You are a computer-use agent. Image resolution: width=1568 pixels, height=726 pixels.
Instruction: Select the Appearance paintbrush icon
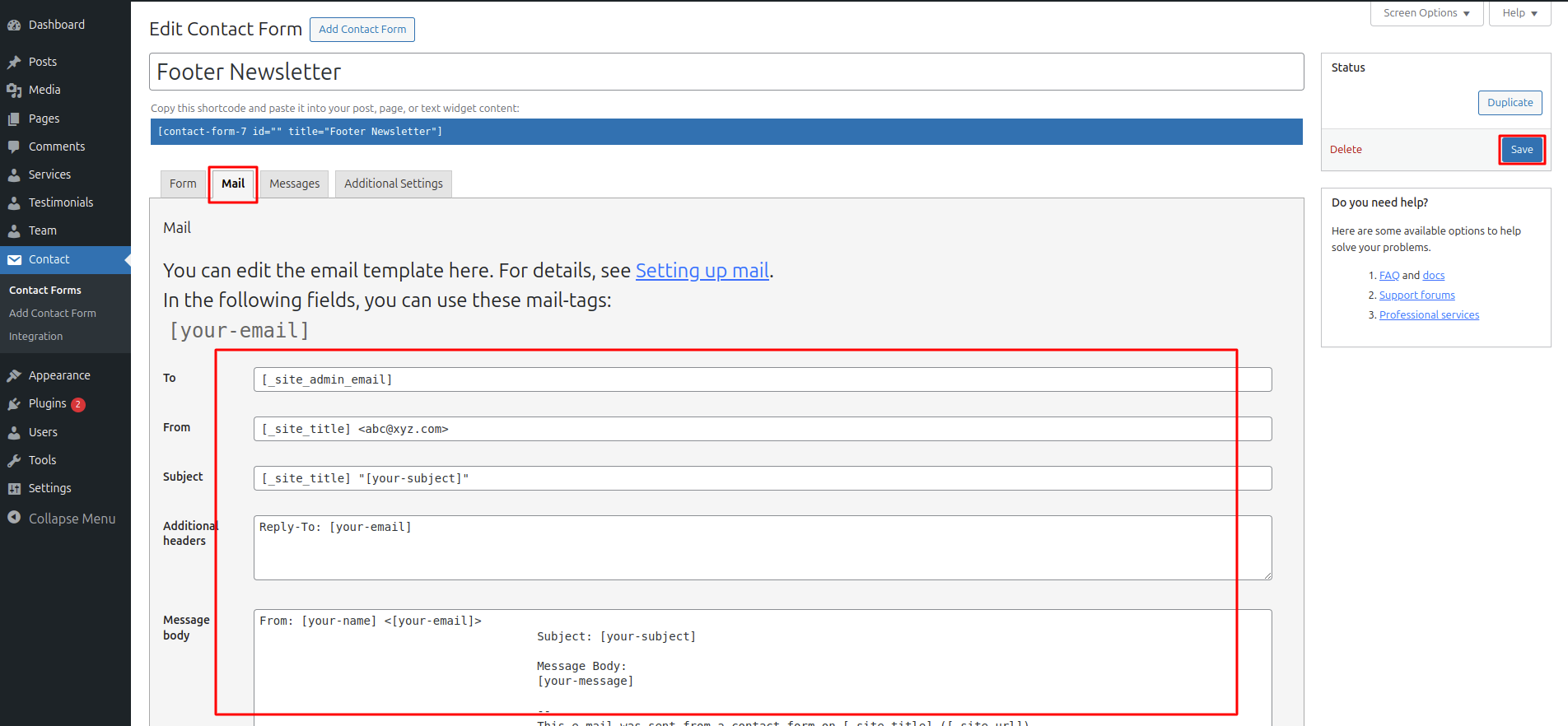(x=14, y=376)
